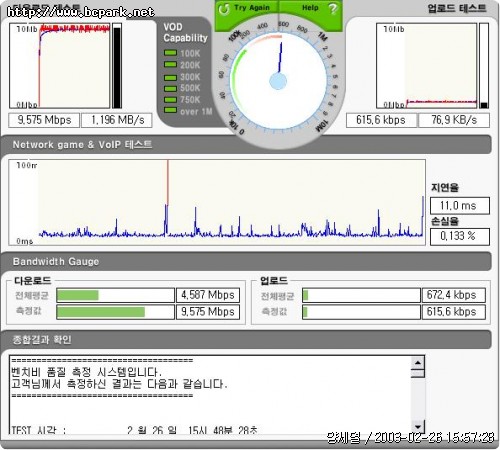The image size is (500, 450).
Task: Click the download speed 9,575 Mbps field
Action: pos(44,120)
